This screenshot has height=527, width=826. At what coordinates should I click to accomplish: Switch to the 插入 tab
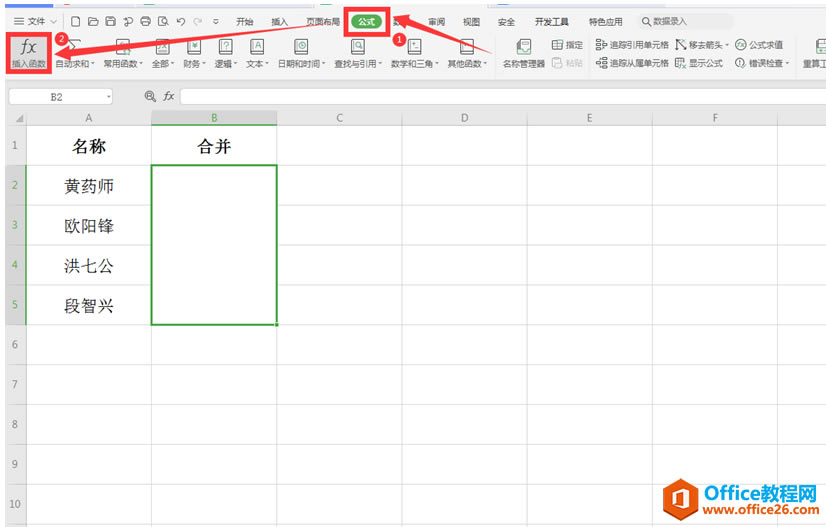(x=279, y=22)
